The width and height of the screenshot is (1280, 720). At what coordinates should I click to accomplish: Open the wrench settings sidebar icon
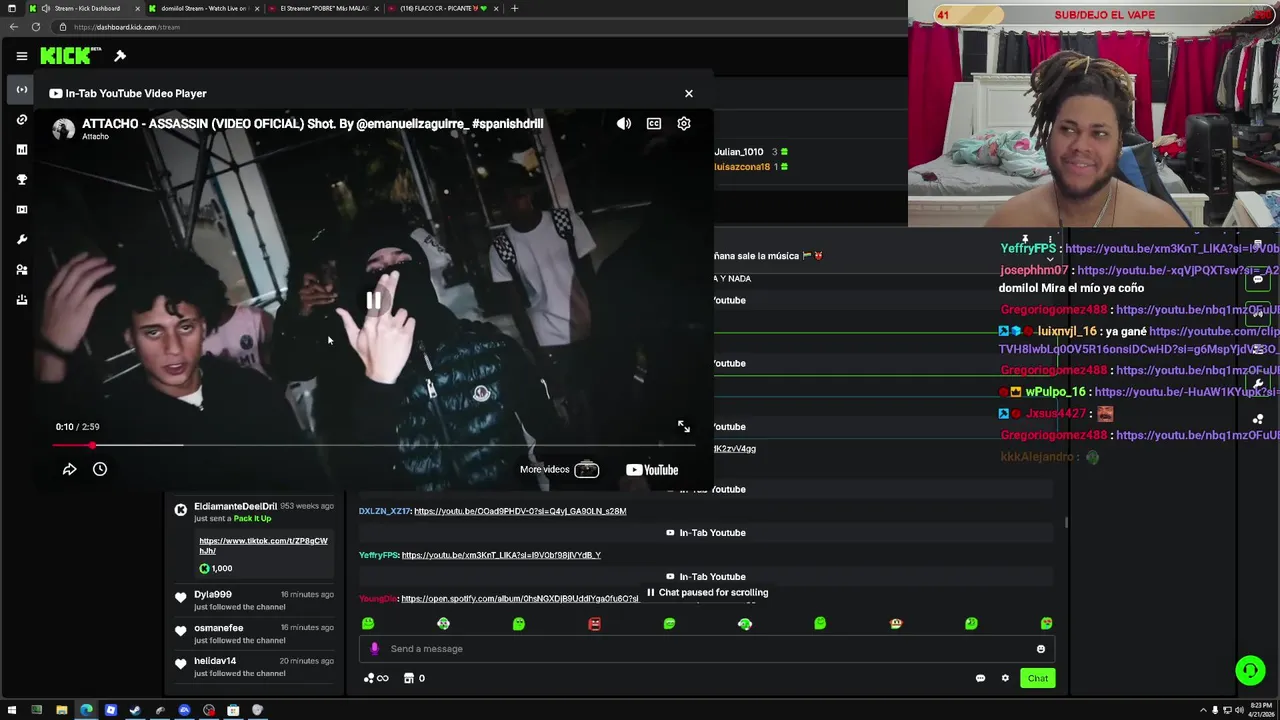(x=21, y=240)
